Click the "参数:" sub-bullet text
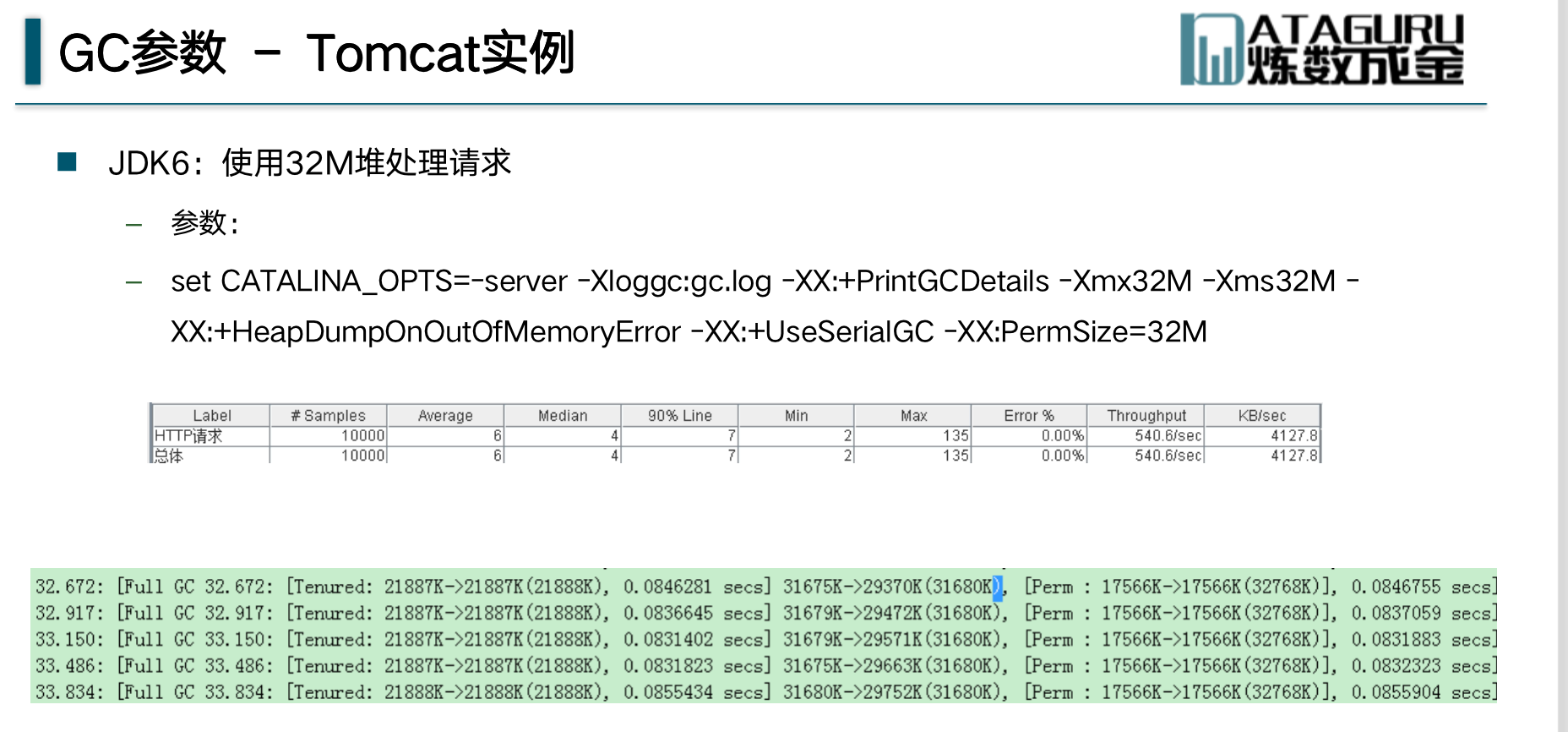This screenshot has height=732, width=1568. coord(205,223)
